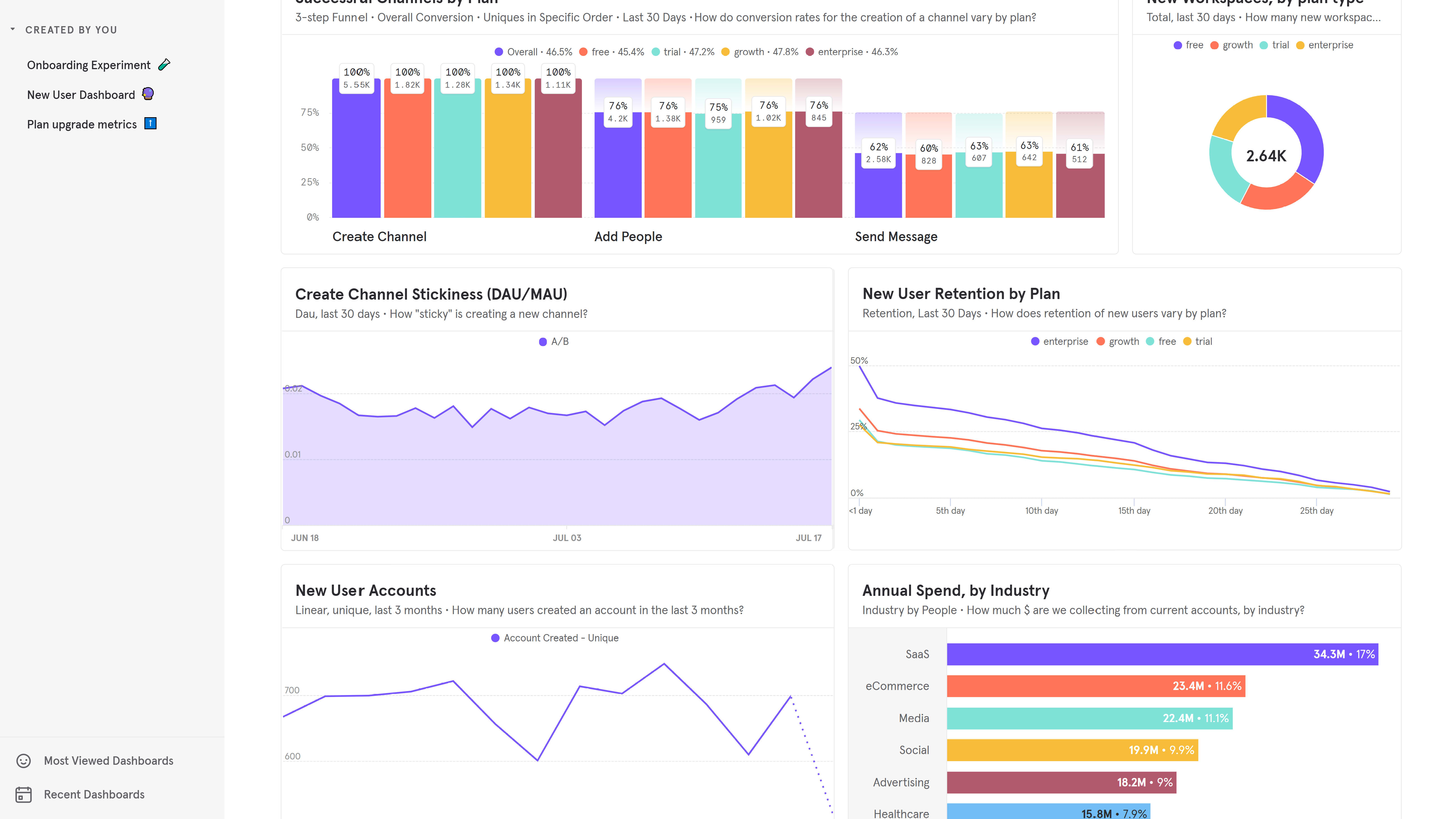This screenshot has width=1456, height=819.
Task: Click the JUL 03 date label
Action: pos(567,538)
